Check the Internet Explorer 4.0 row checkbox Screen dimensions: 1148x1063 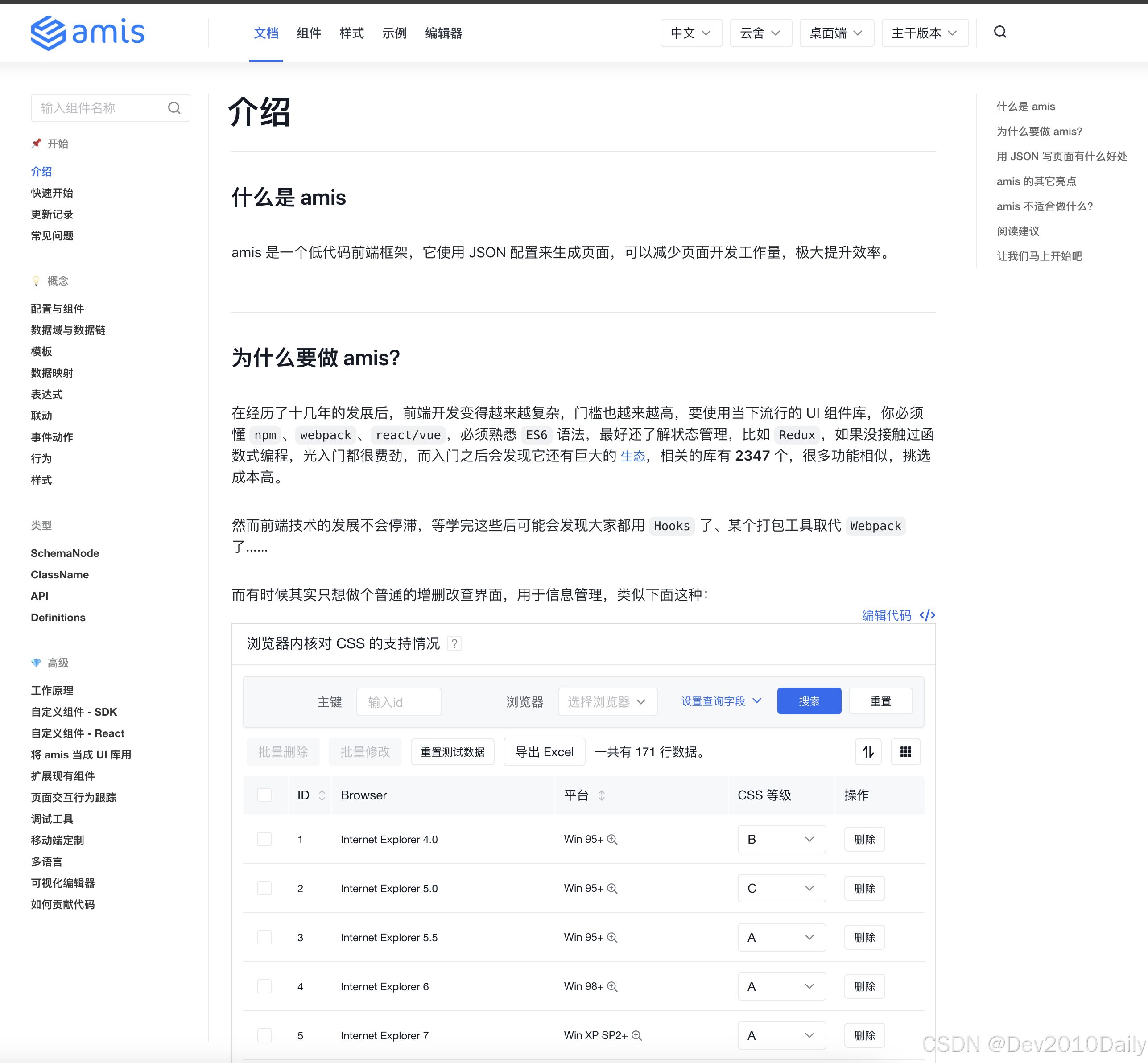(x=264, y=839)
